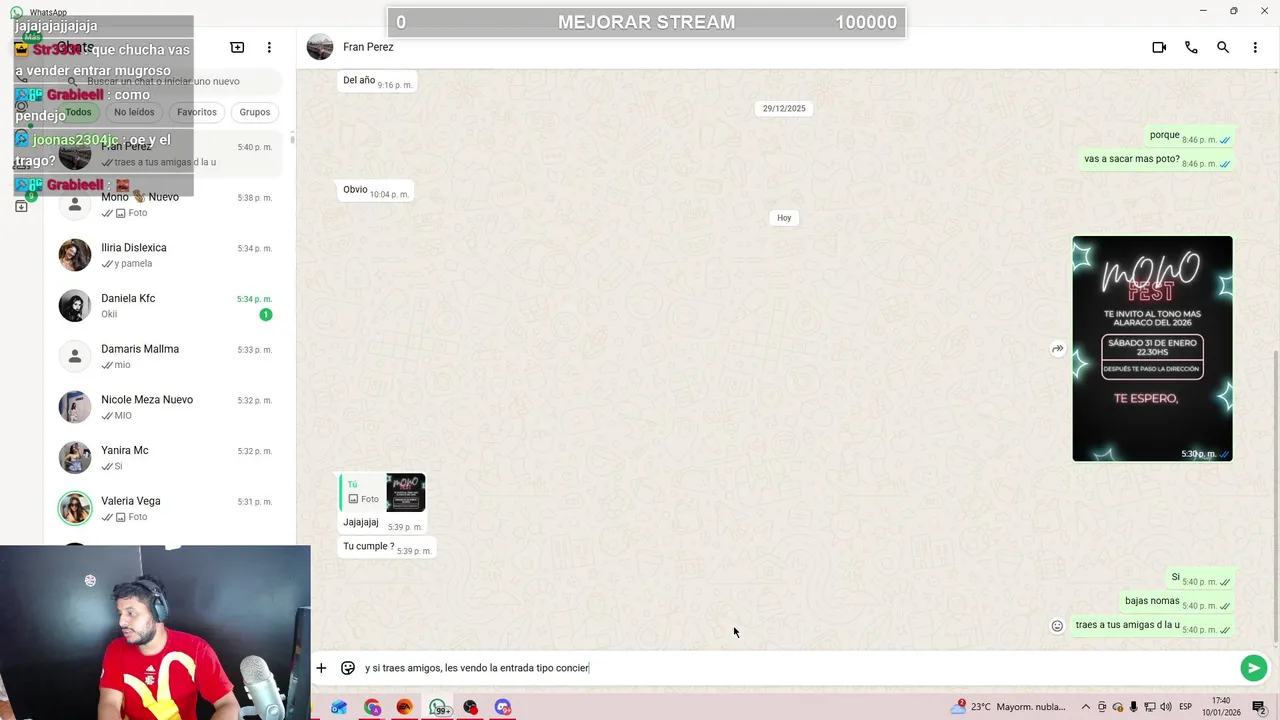Open chat options three-dot menu in header

tap(1255, 47)
